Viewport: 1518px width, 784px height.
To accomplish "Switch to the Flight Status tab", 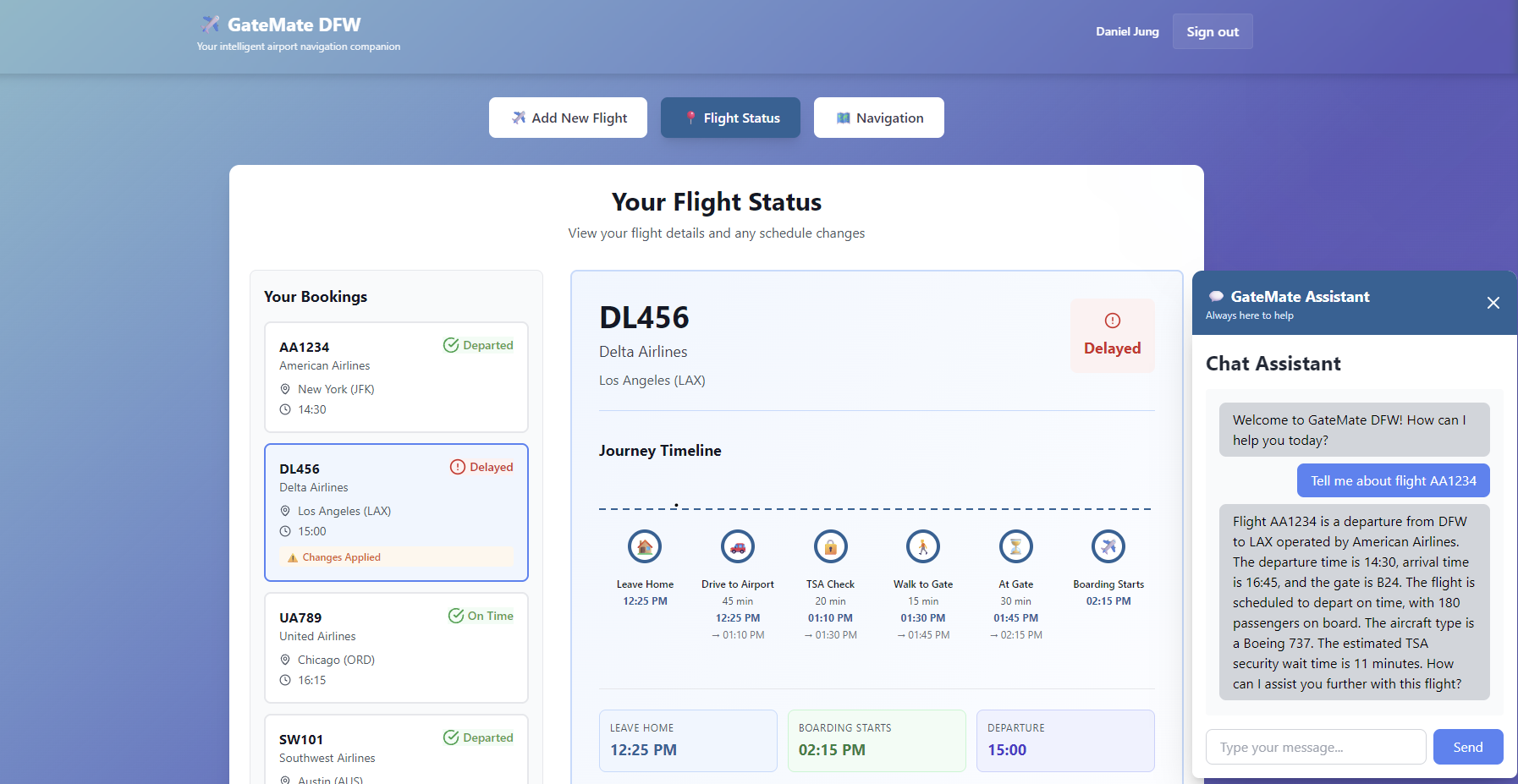I will [730, 118].
